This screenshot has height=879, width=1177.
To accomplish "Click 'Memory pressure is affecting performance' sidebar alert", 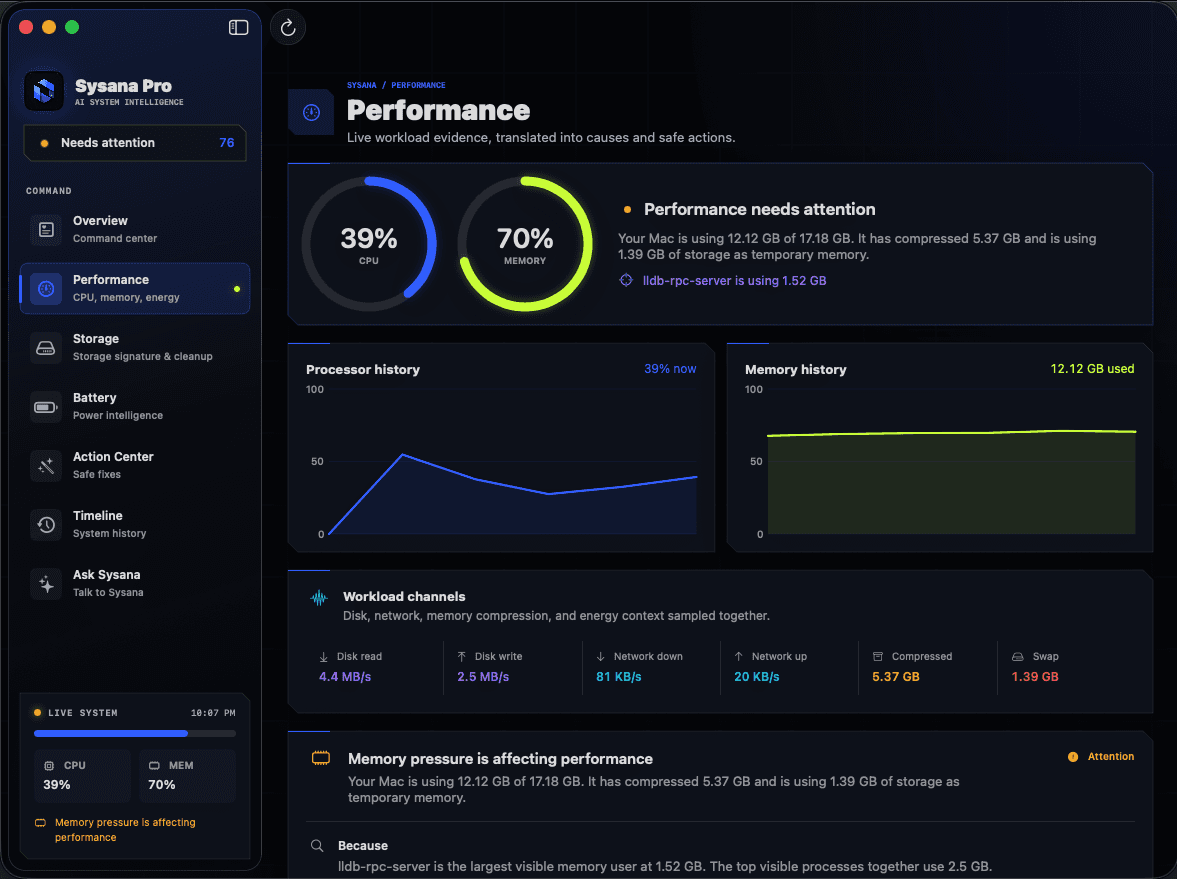I will point(125,830).
